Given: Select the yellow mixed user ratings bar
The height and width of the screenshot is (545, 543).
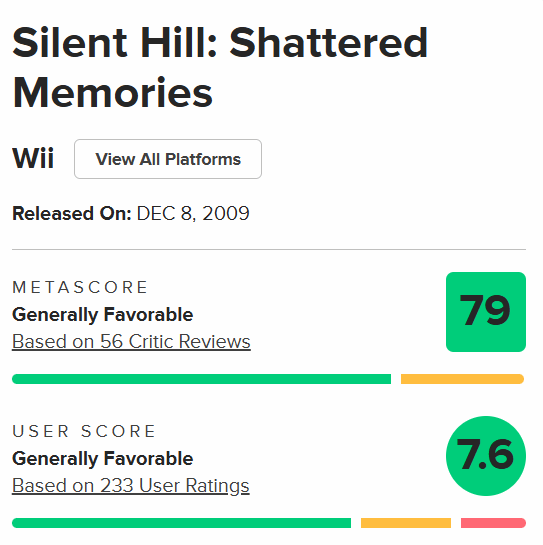Looking at the screenshot, I should point(406,523).
